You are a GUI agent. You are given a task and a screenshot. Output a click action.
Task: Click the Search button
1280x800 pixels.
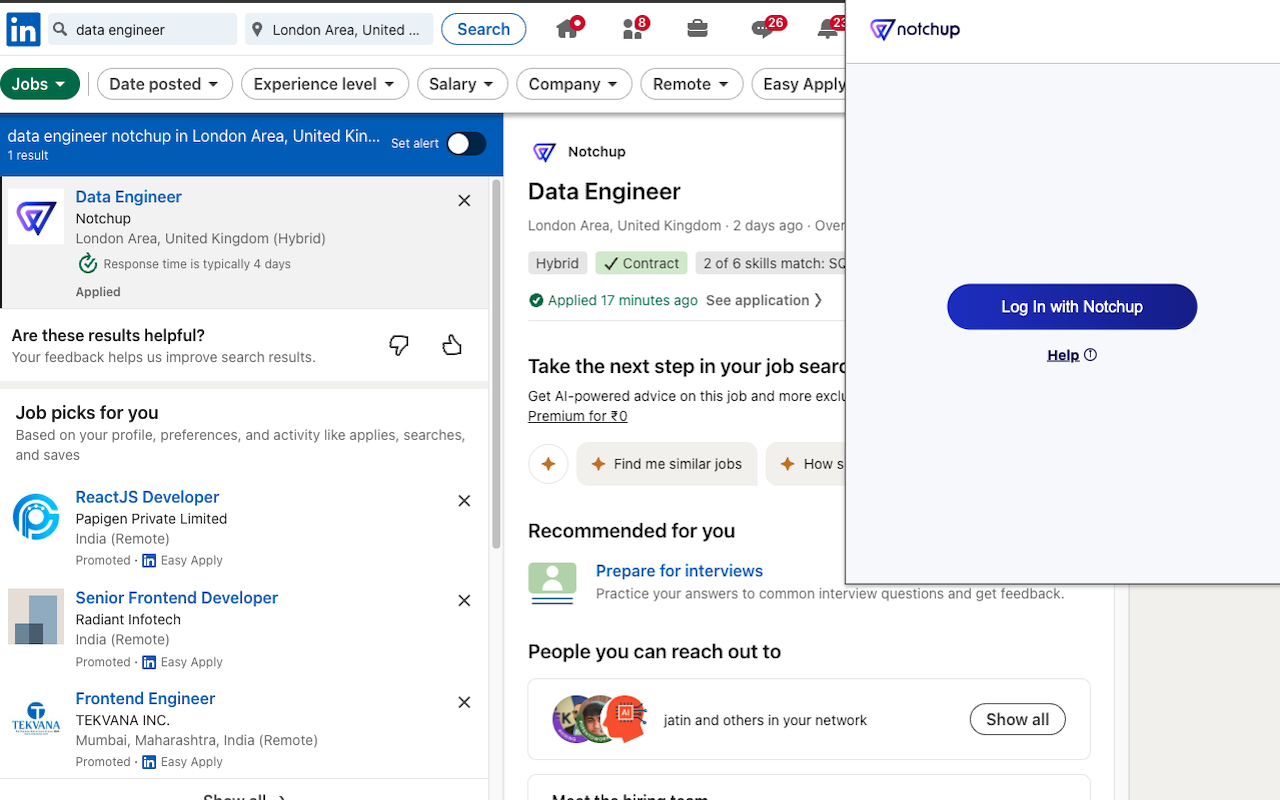point(484,29)
